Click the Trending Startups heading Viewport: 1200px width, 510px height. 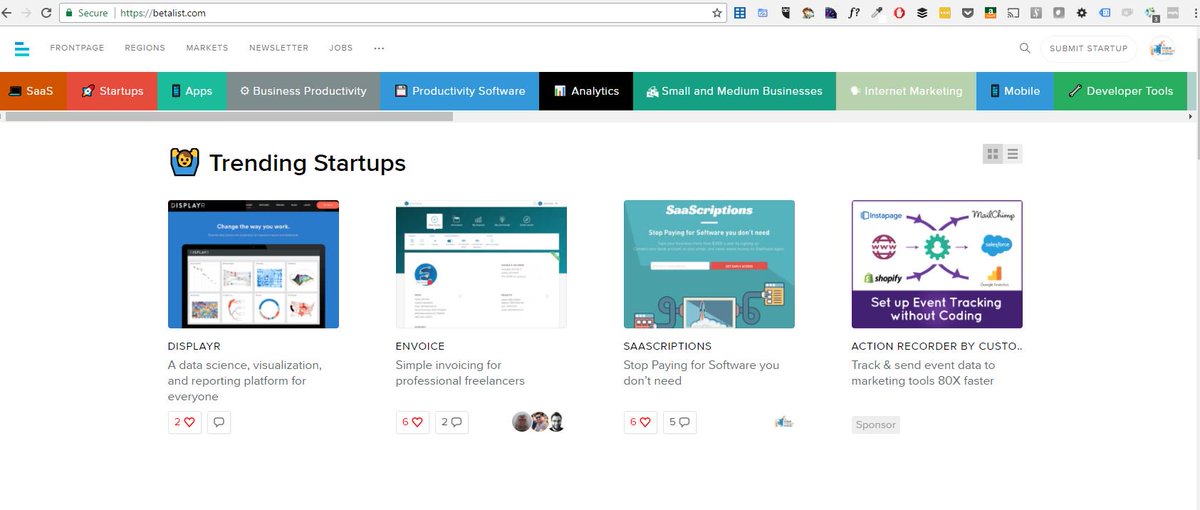tap(307, 162)
